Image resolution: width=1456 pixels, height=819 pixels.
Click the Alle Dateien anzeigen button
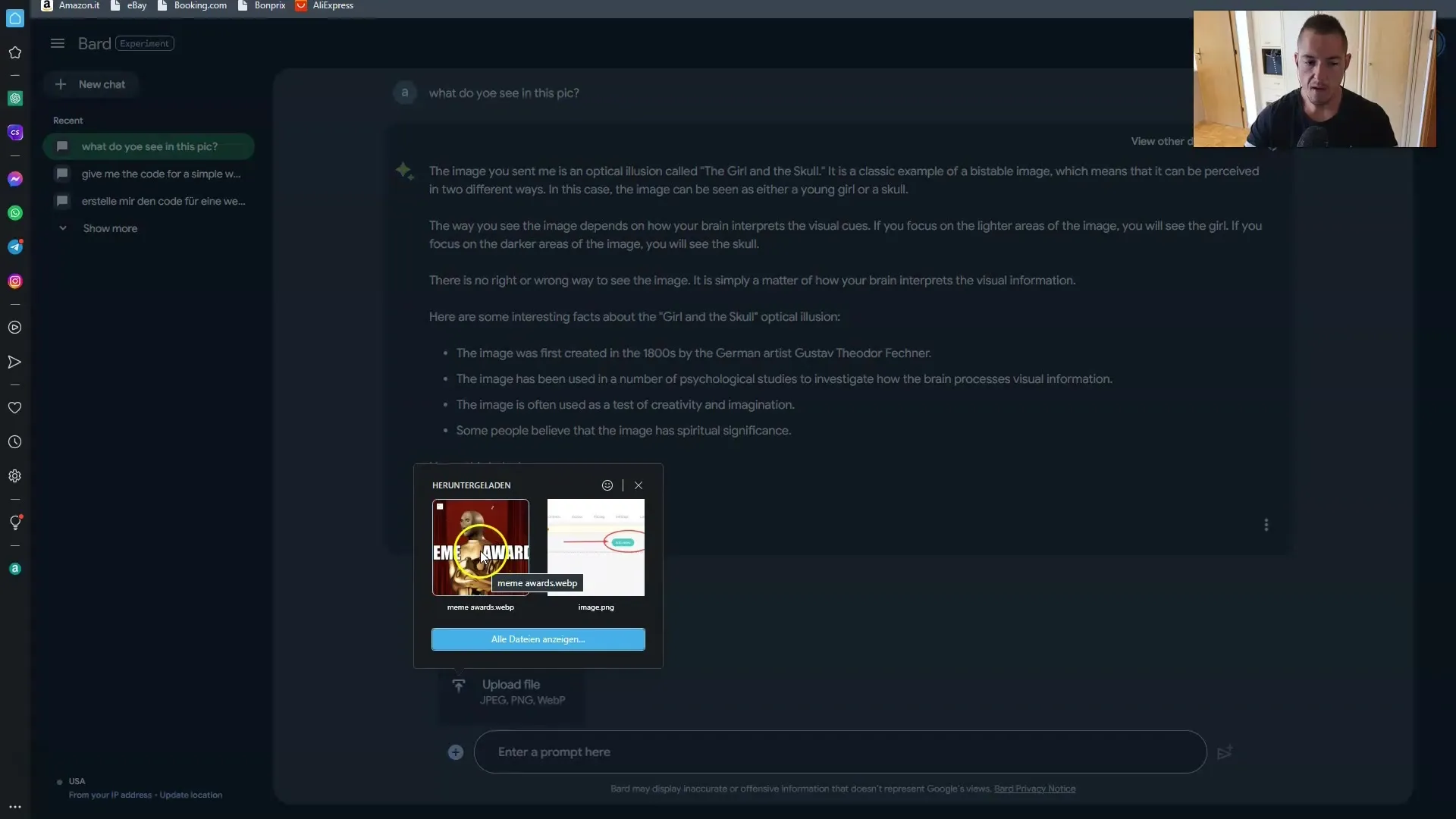tap(537, 639)
